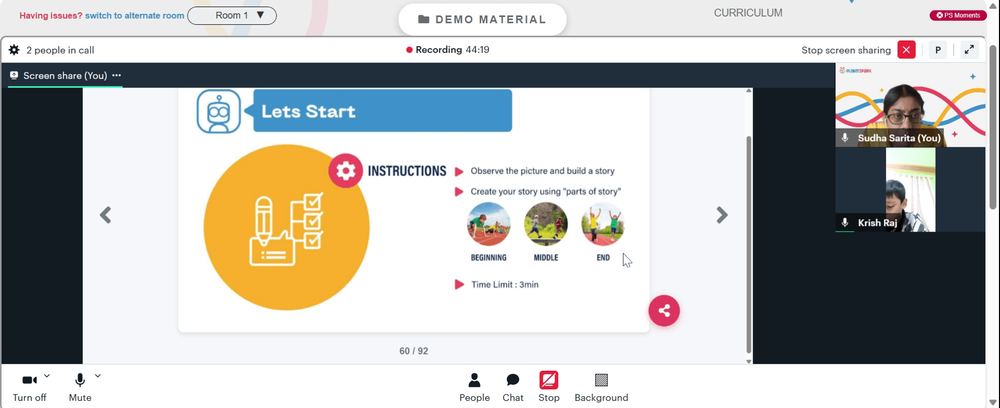Click 'Create your story using parts of story'
Image resolution: width=1000 pixels, height=408 pixels.
coord(546,191)
